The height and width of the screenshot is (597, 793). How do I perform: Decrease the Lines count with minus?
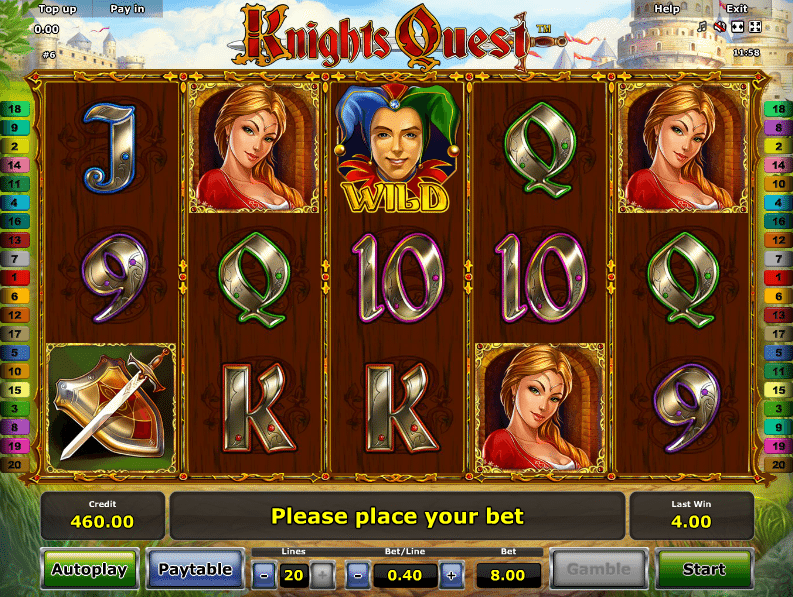click(264, 575)
